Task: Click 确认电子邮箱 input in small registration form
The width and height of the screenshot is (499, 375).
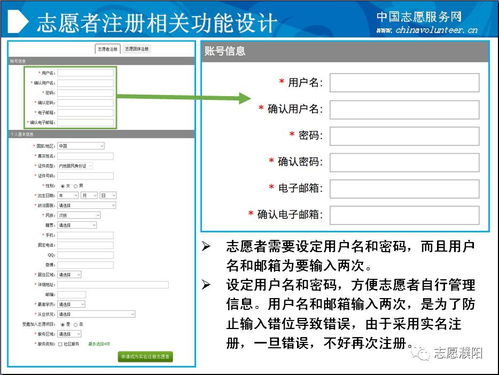Action: pyautogui.click(x=85, y=122)
